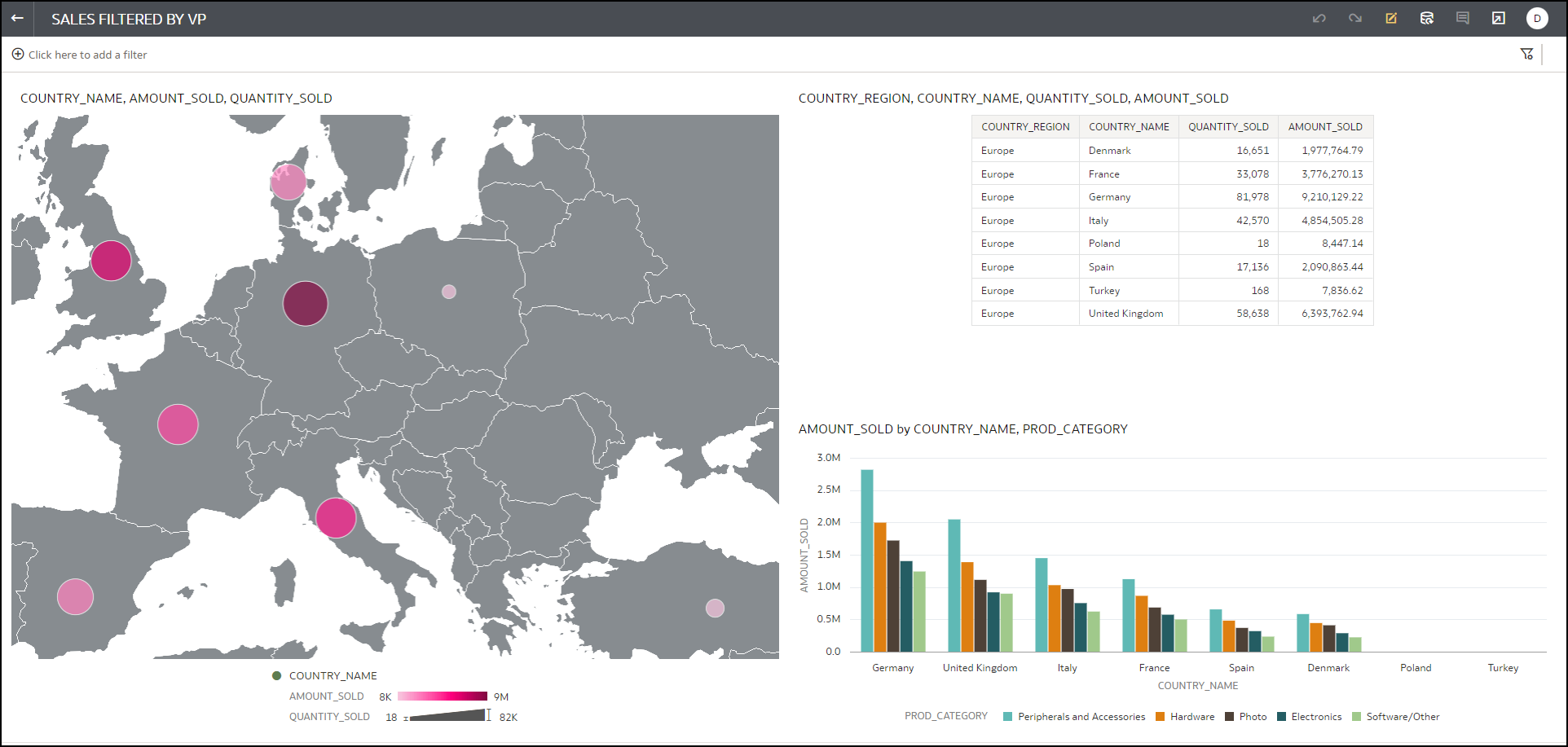Select the large Germany bubble on the map

305,303
